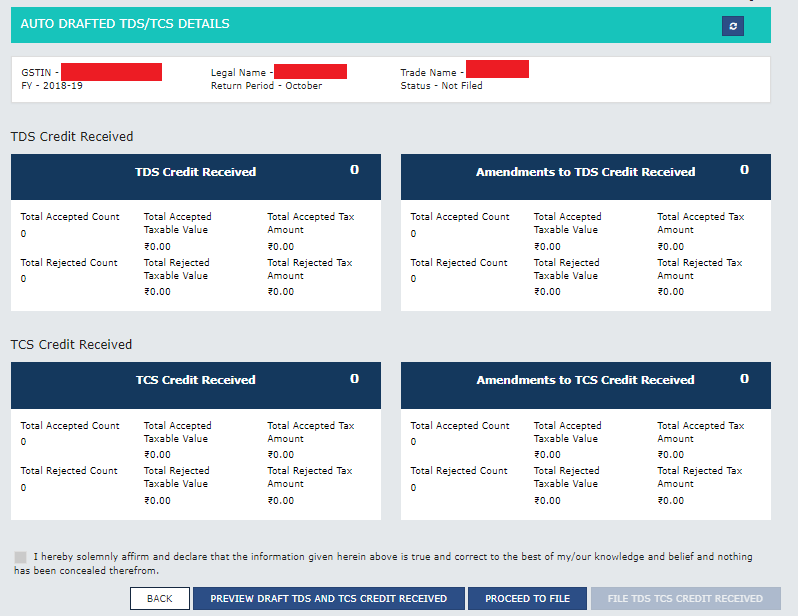Tick the solemn declaration checkbox
This screenshot has height=616, width=798.
click(21, 557)
